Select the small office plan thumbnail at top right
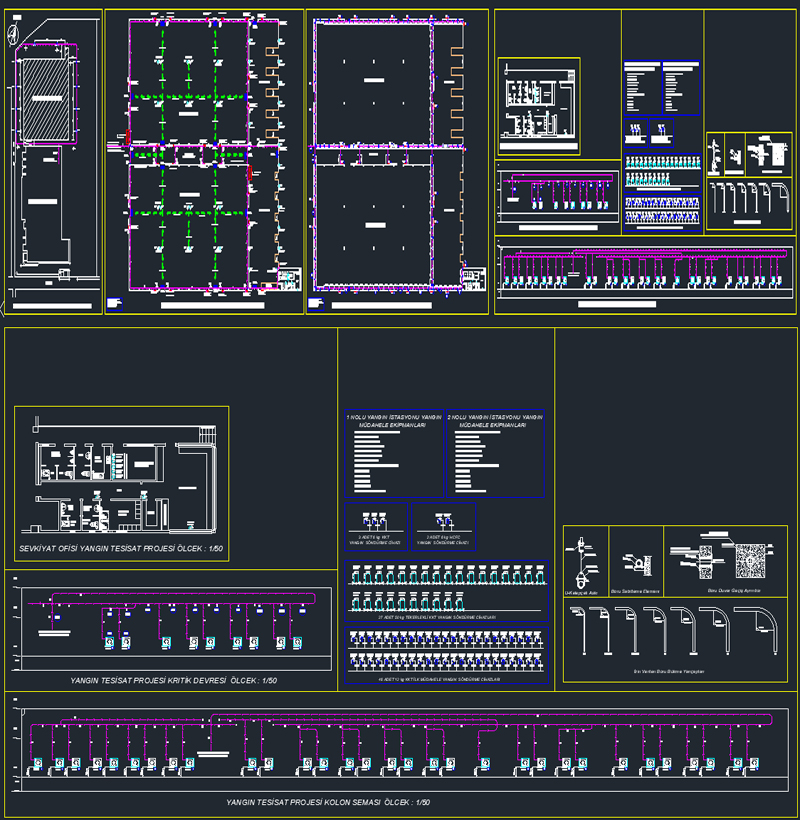This screenshot has width=800, height=820. 538,103
